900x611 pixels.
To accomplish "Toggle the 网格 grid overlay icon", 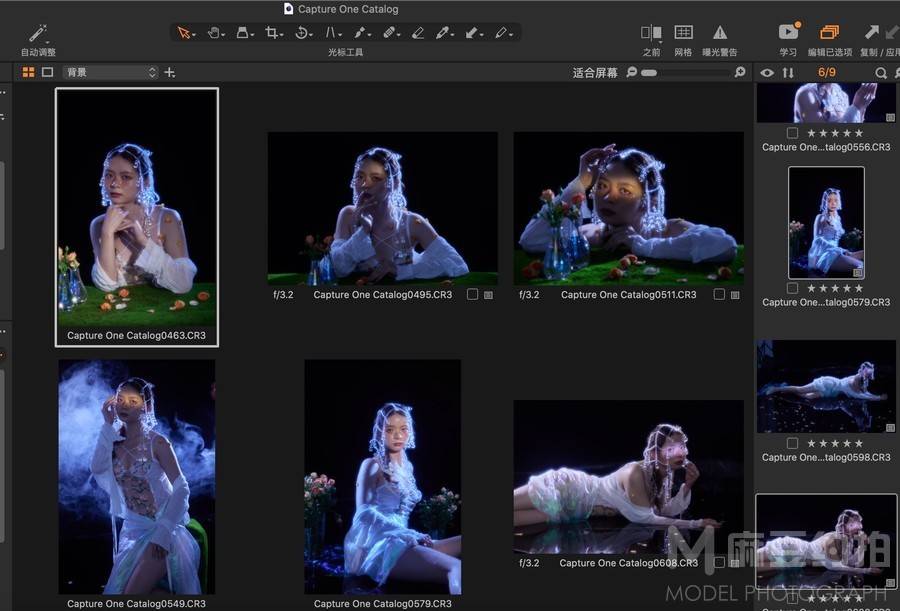I will point(683,32).
